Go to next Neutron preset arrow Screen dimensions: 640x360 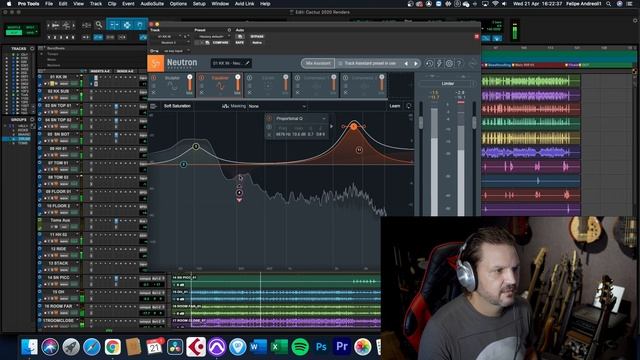pyautogui.click(x=416, y=64)
